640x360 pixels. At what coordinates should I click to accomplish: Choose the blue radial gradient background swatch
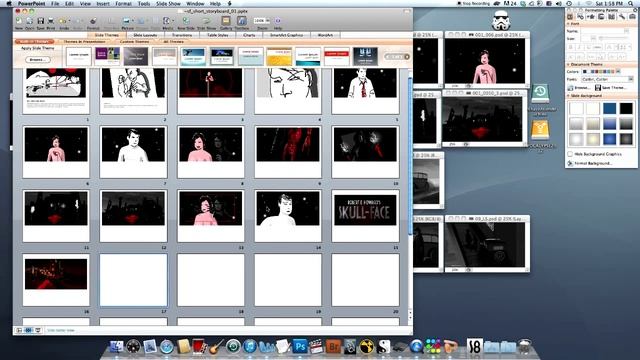609,139
